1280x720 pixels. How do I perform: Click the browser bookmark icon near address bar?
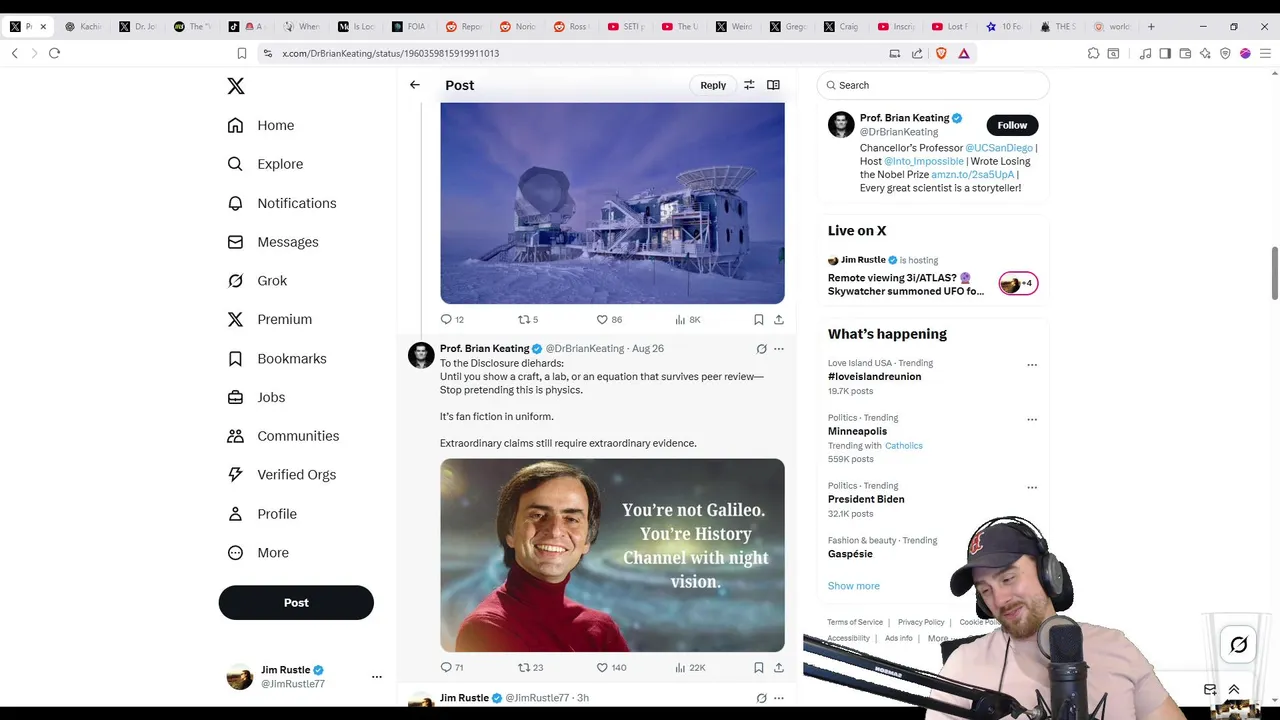coord(242,53)
